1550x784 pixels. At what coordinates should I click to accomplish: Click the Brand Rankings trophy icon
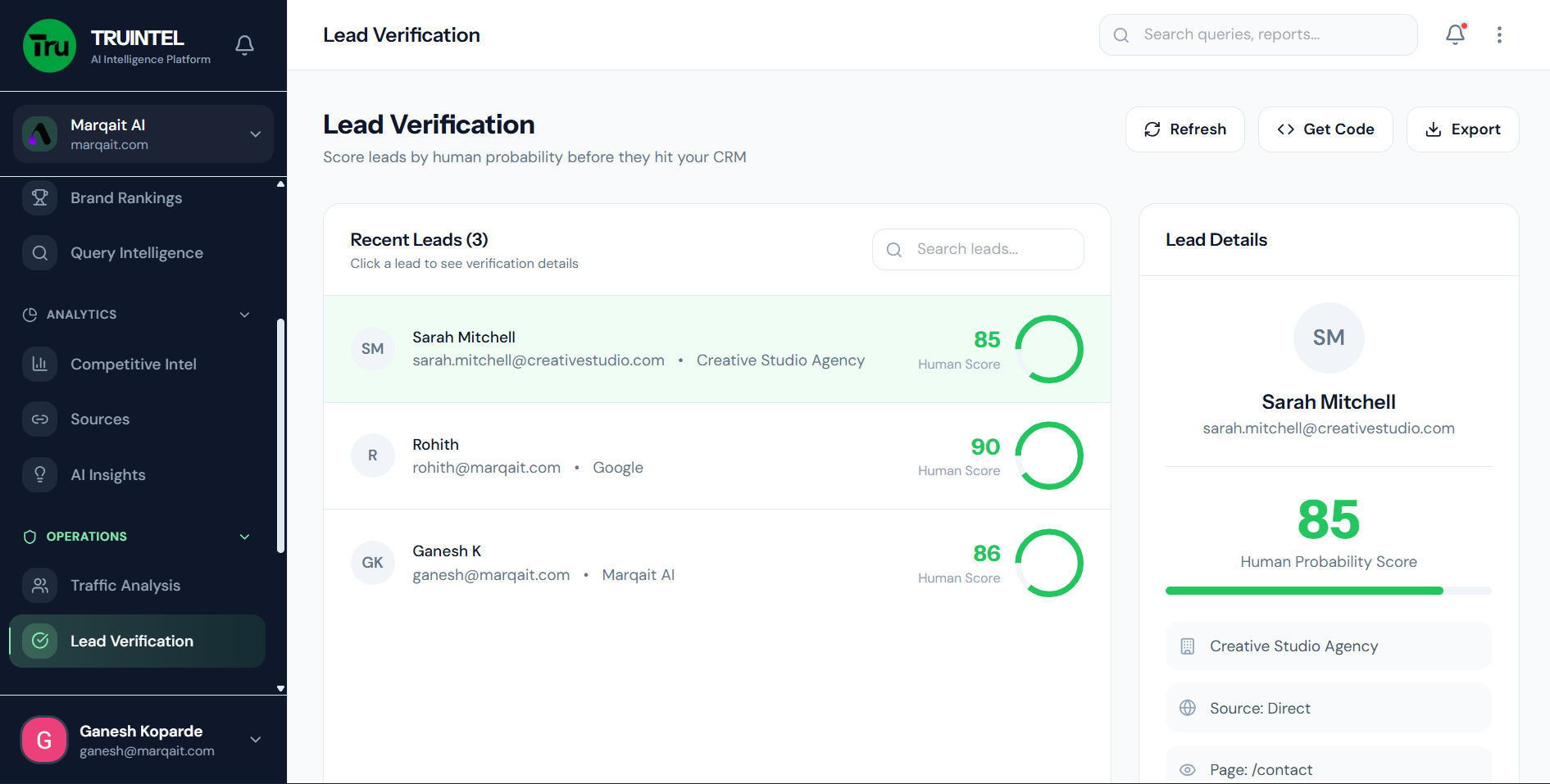tap(39, 198)
